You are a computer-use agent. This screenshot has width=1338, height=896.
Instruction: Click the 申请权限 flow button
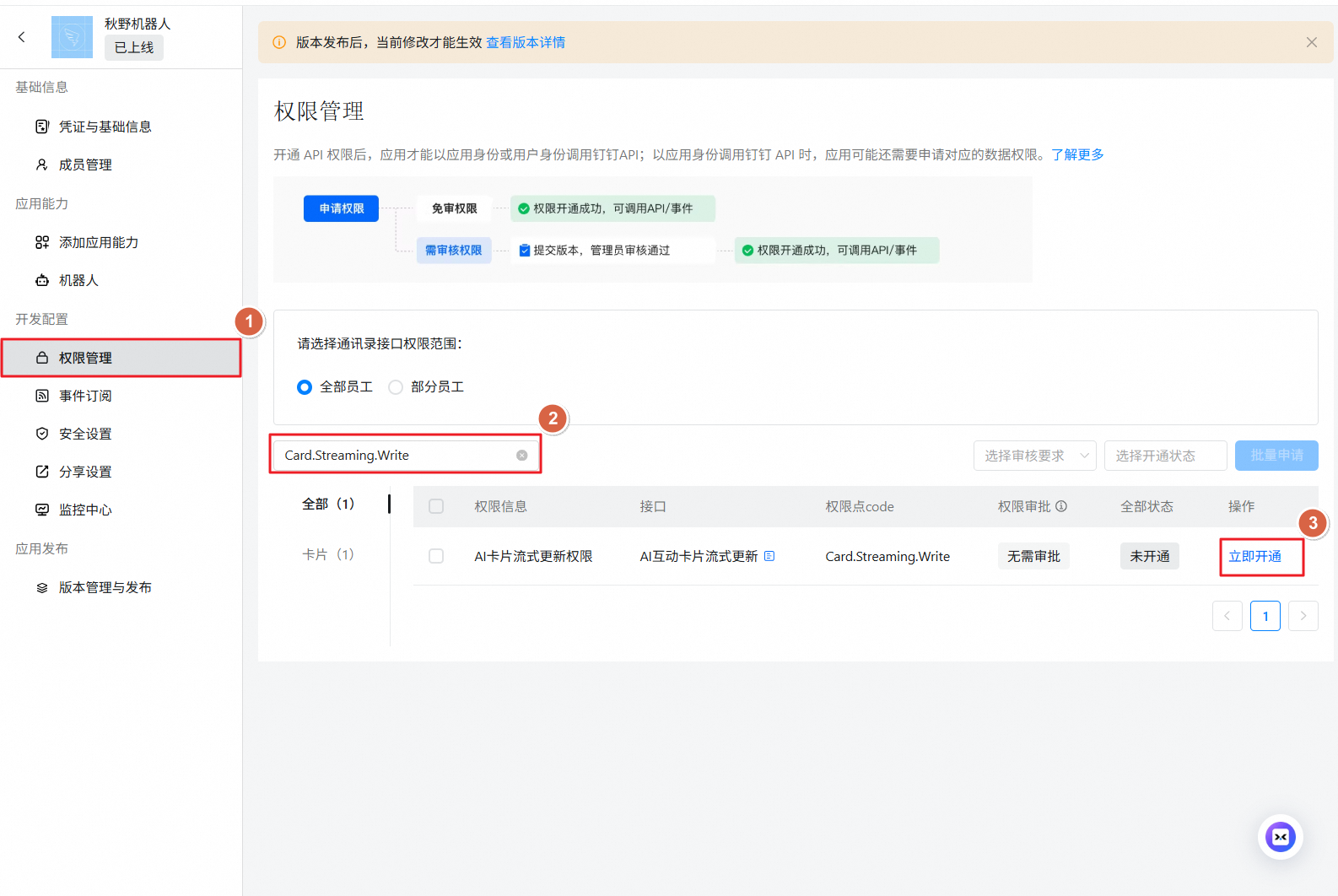(342, 208)
